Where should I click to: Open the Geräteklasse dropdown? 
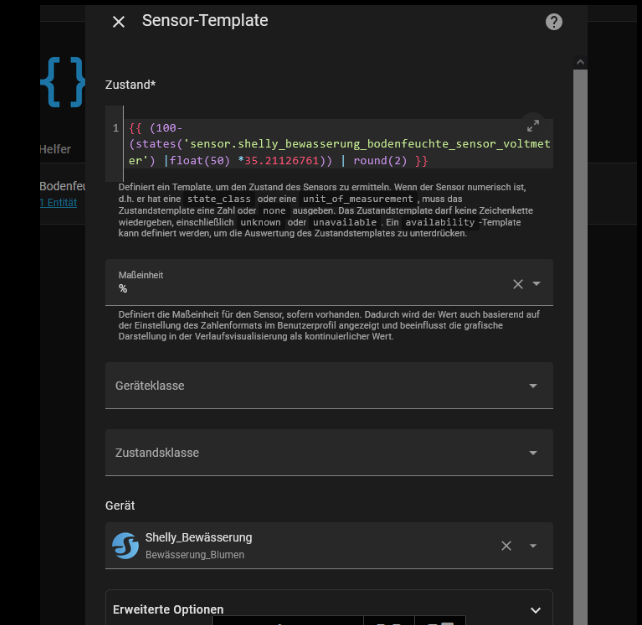pyautogui.click(x=532, y=386)
